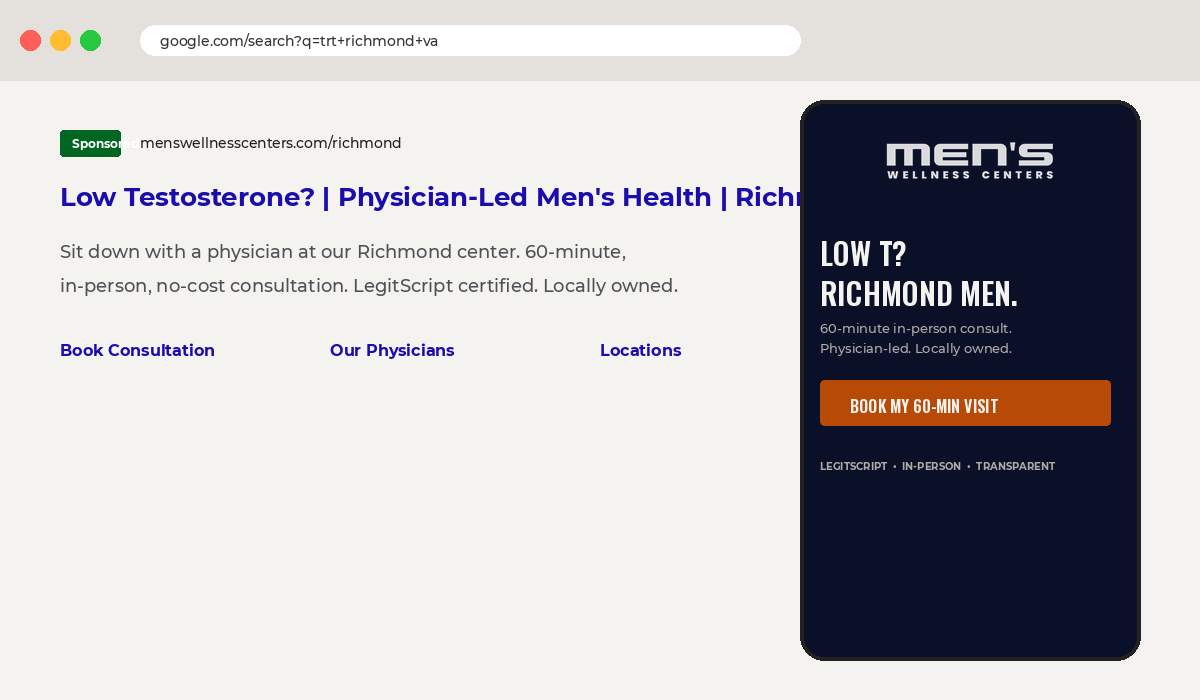The width and height of the screenshot is (1200, 700).
Task: Open the Our Physicians sitelink
Action: point(392,350)
